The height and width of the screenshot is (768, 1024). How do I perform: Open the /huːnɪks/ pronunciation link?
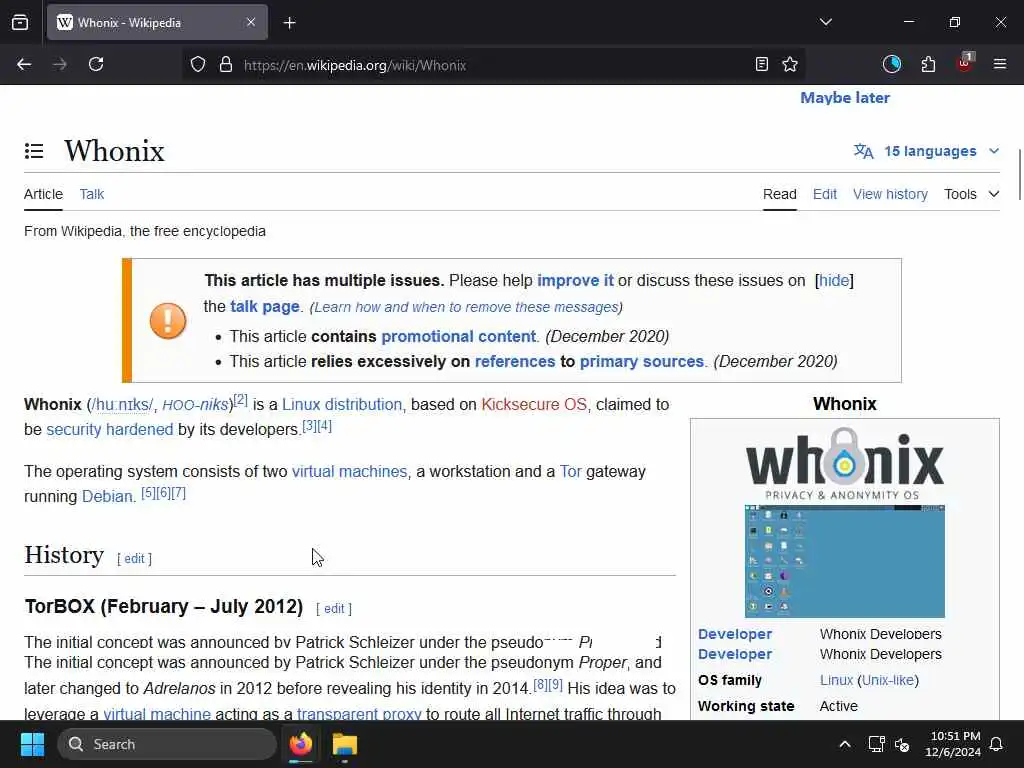coord(122,405)
